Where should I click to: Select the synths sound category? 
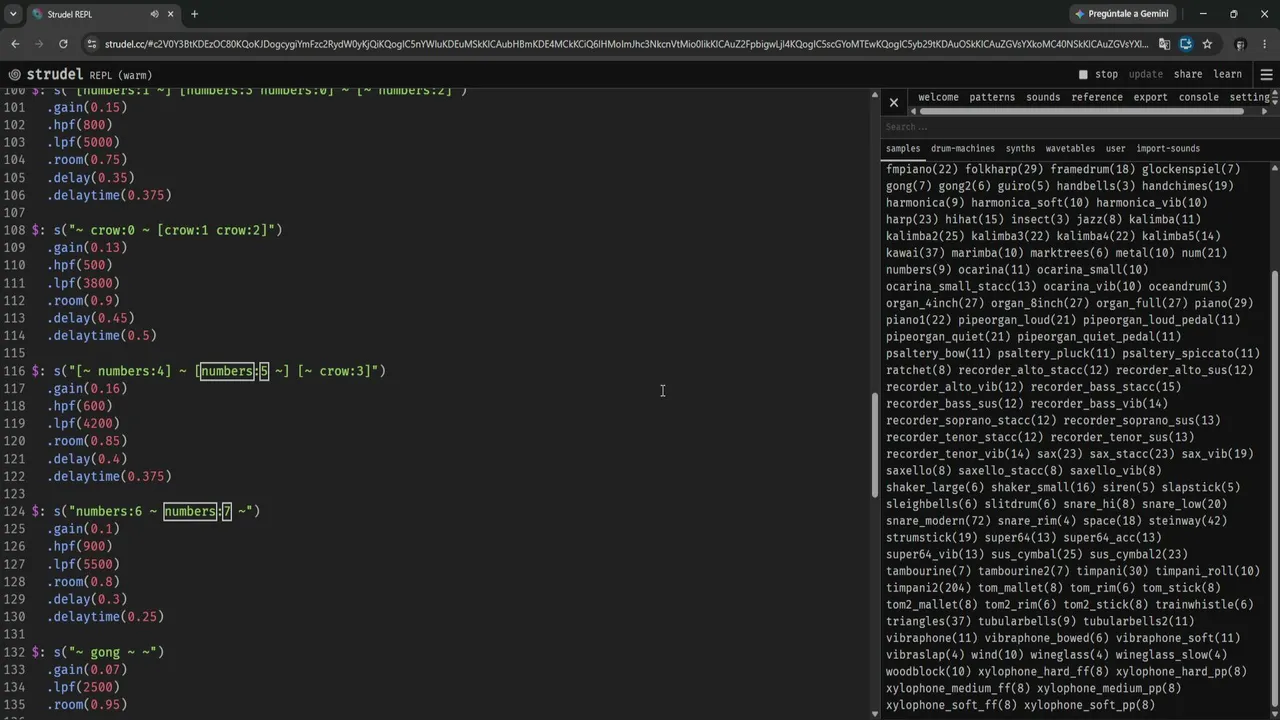pyautogui.click(x=1020, y=149)
